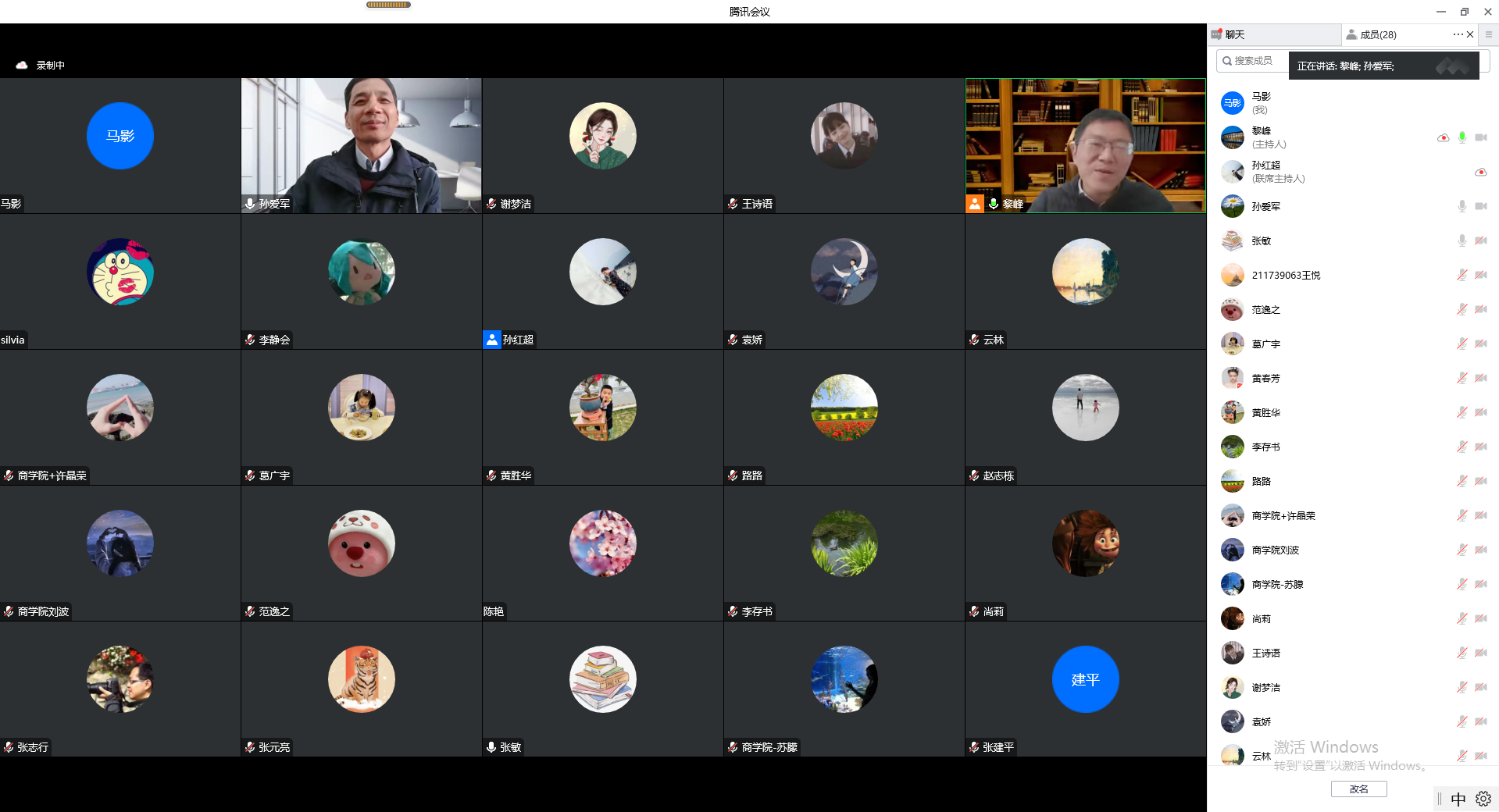Image resolution: width=1499 pixels, height=812 pixels.
Task: Toggle the muted microphone for 范逸之 in member list
Action: [x=1462, y=310]
